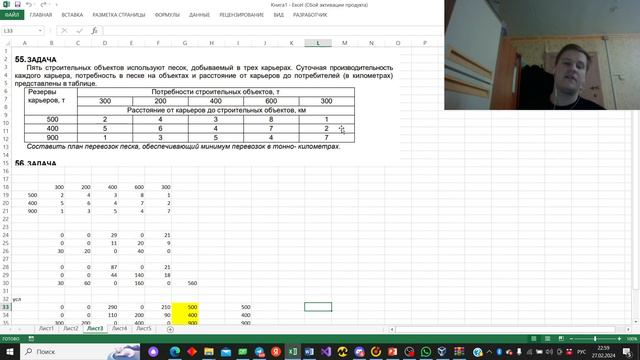Viewport: 640px width, 360px height.
Task: Open the ФАЙЛ tab
Action: click(x=12, y=15)
